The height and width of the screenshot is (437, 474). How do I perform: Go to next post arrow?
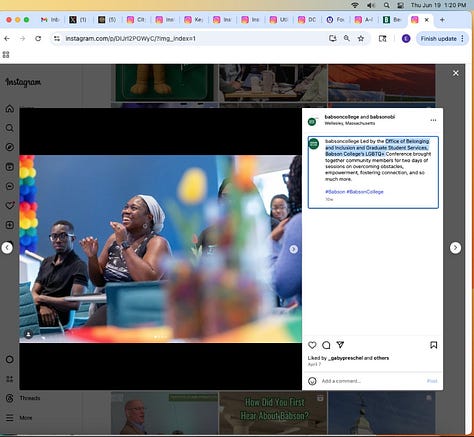click(455, 248)
